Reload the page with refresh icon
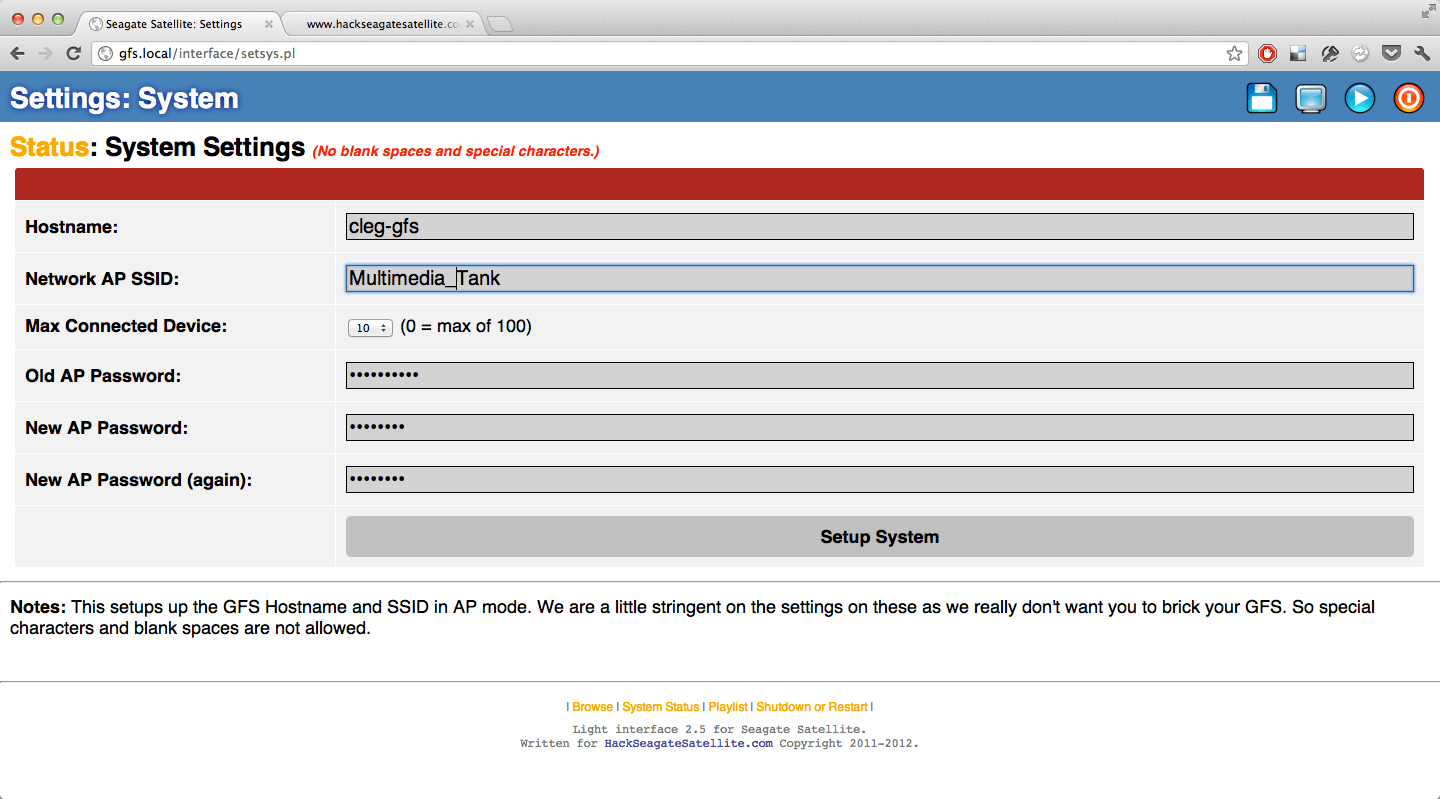 pyautogui.click(x=73, y=54)
